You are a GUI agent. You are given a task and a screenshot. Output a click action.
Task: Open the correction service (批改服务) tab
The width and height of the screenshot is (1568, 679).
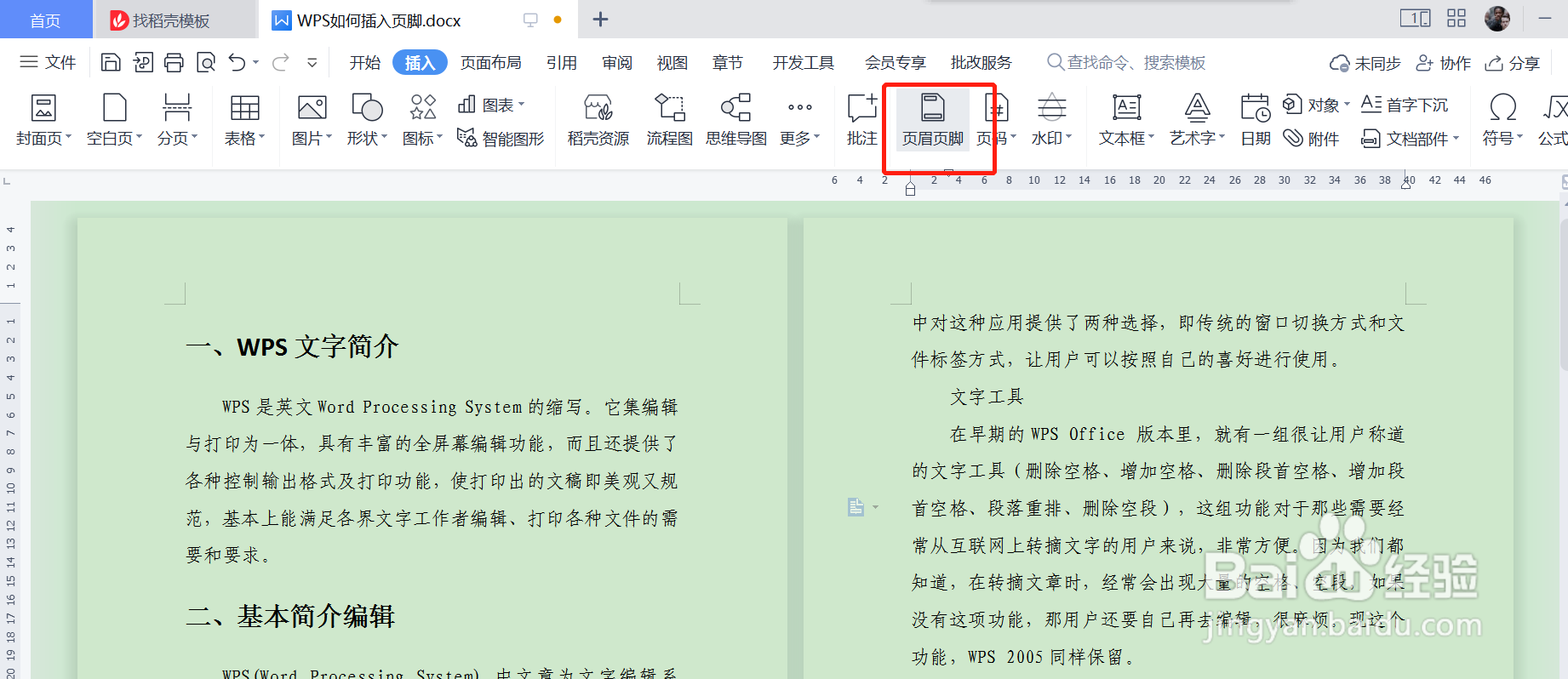tap(981, 62)
